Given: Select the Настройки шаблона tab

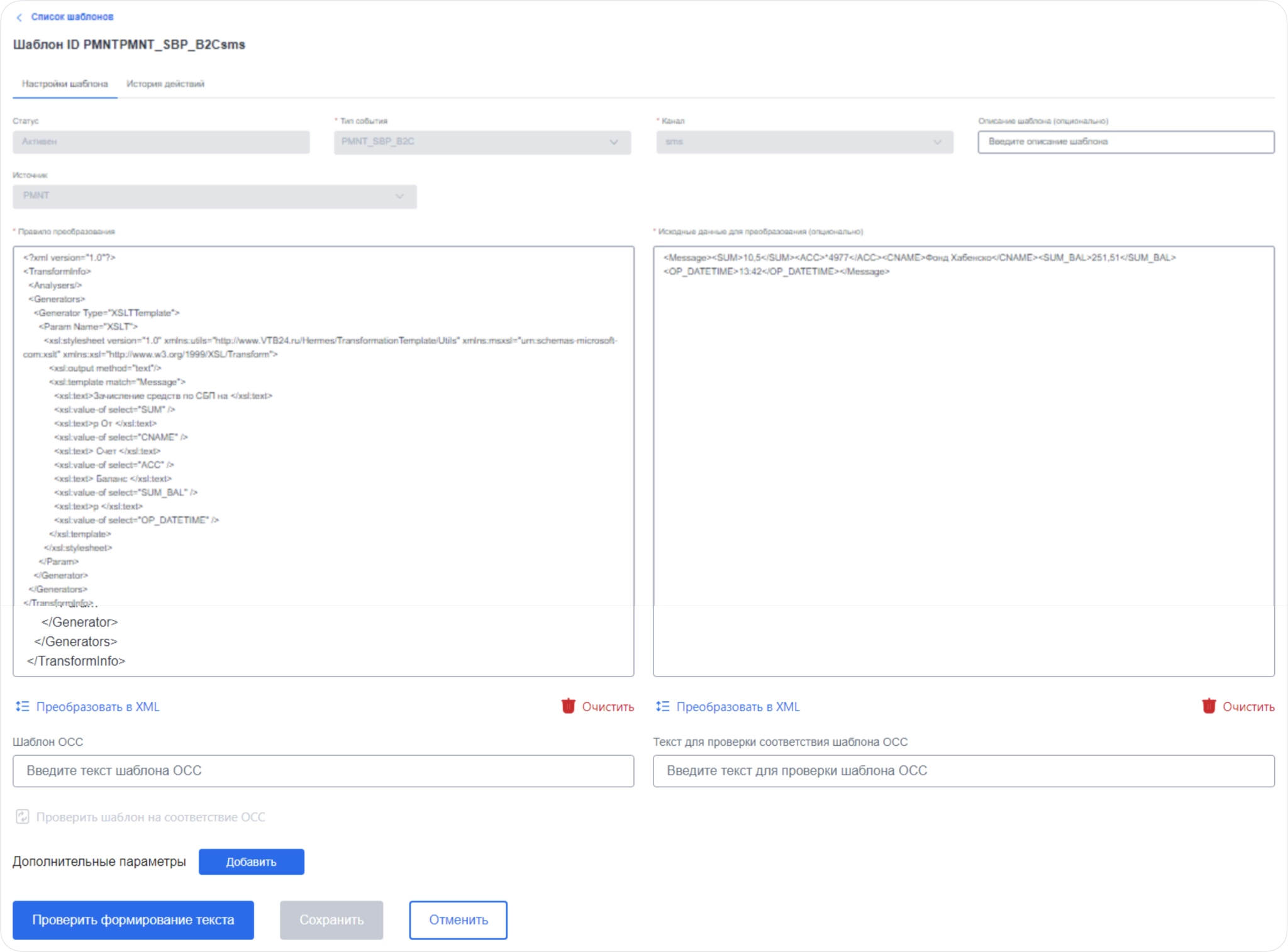Looking at the screenshot, I should coord(65,84).
